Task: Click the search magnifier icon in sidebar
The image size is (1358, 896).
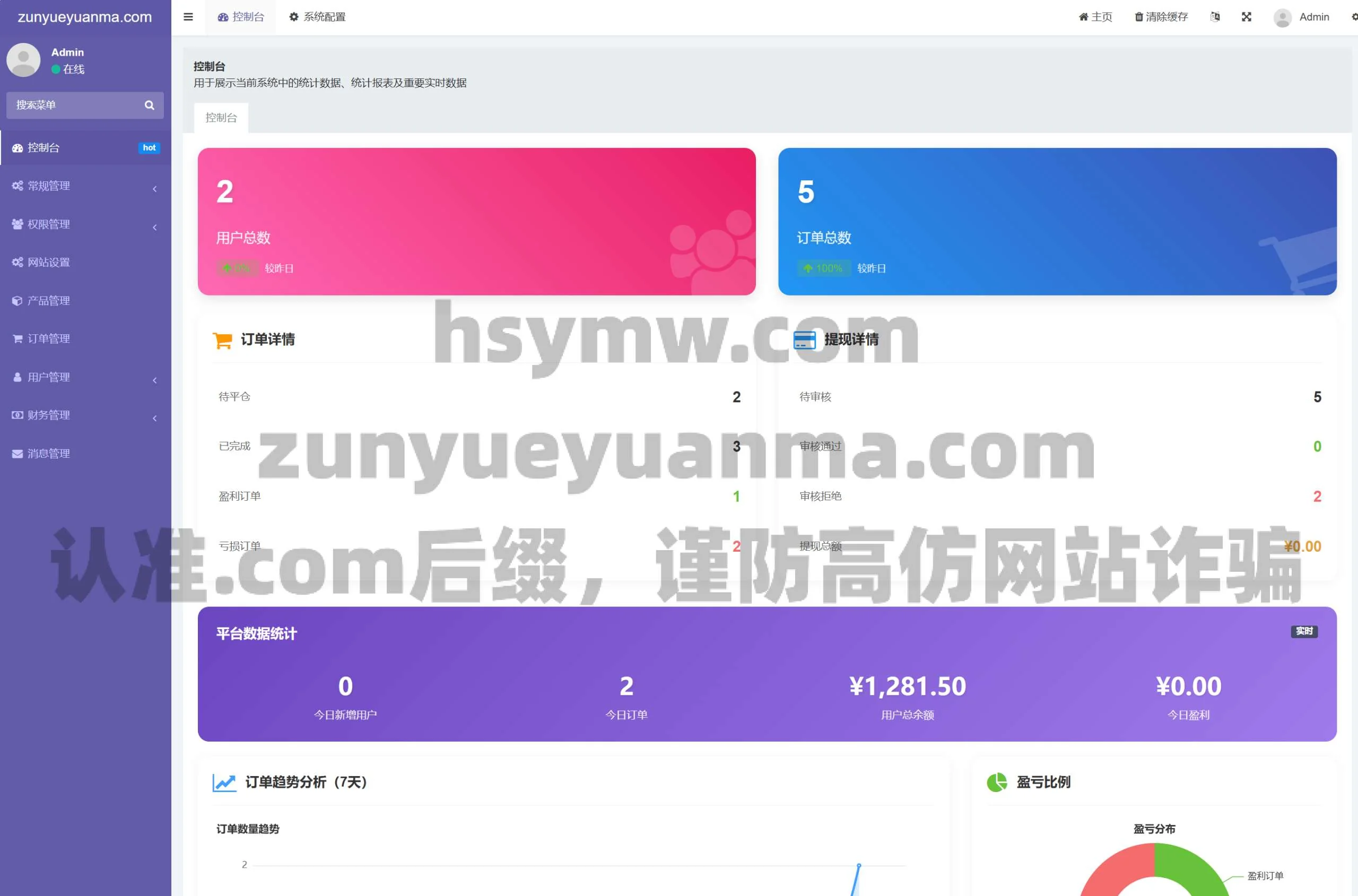Action: pos(149,105)
